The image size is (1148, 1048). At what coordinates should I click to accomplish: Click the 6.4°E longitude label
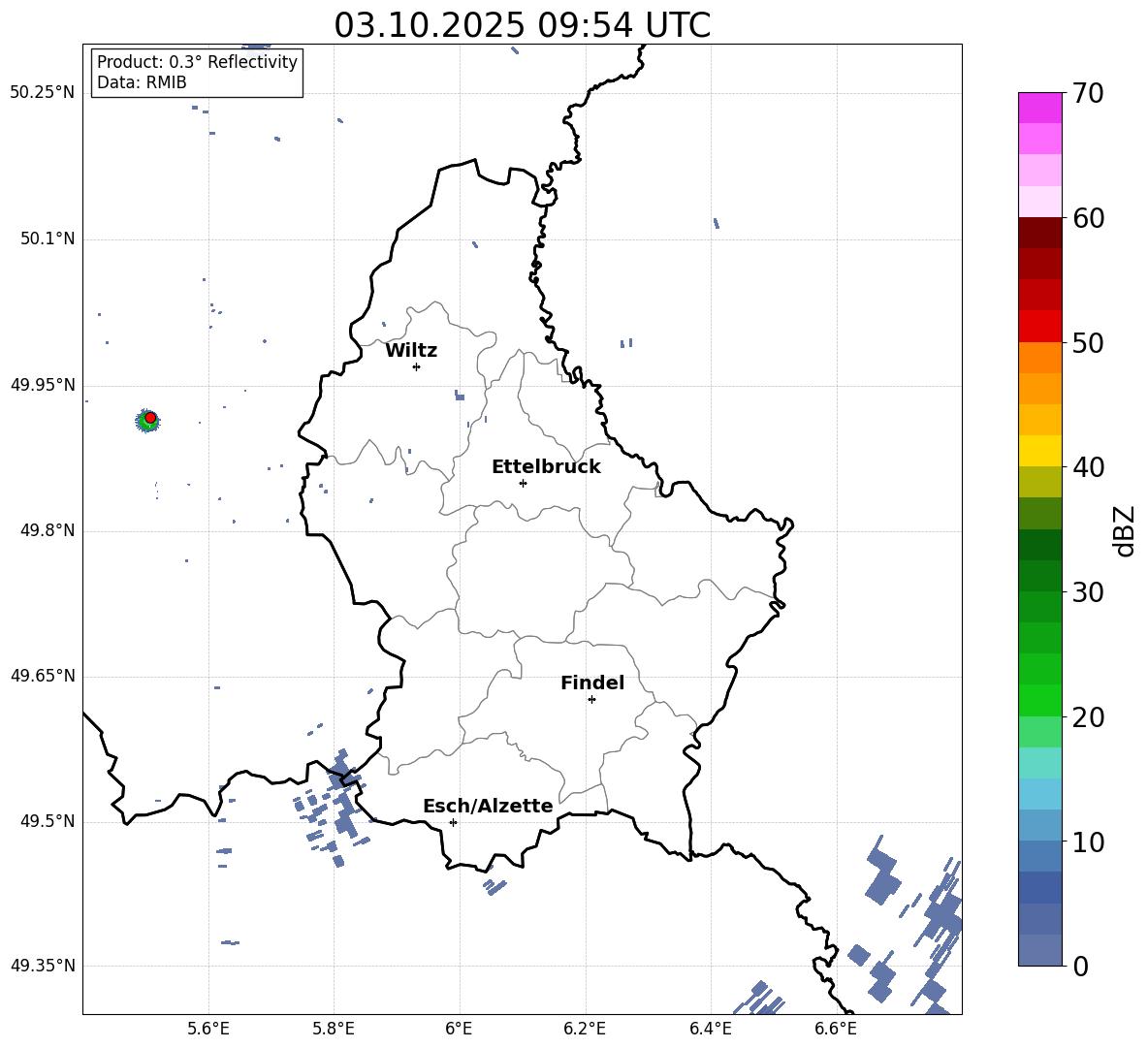click(x=710, y=1029)
